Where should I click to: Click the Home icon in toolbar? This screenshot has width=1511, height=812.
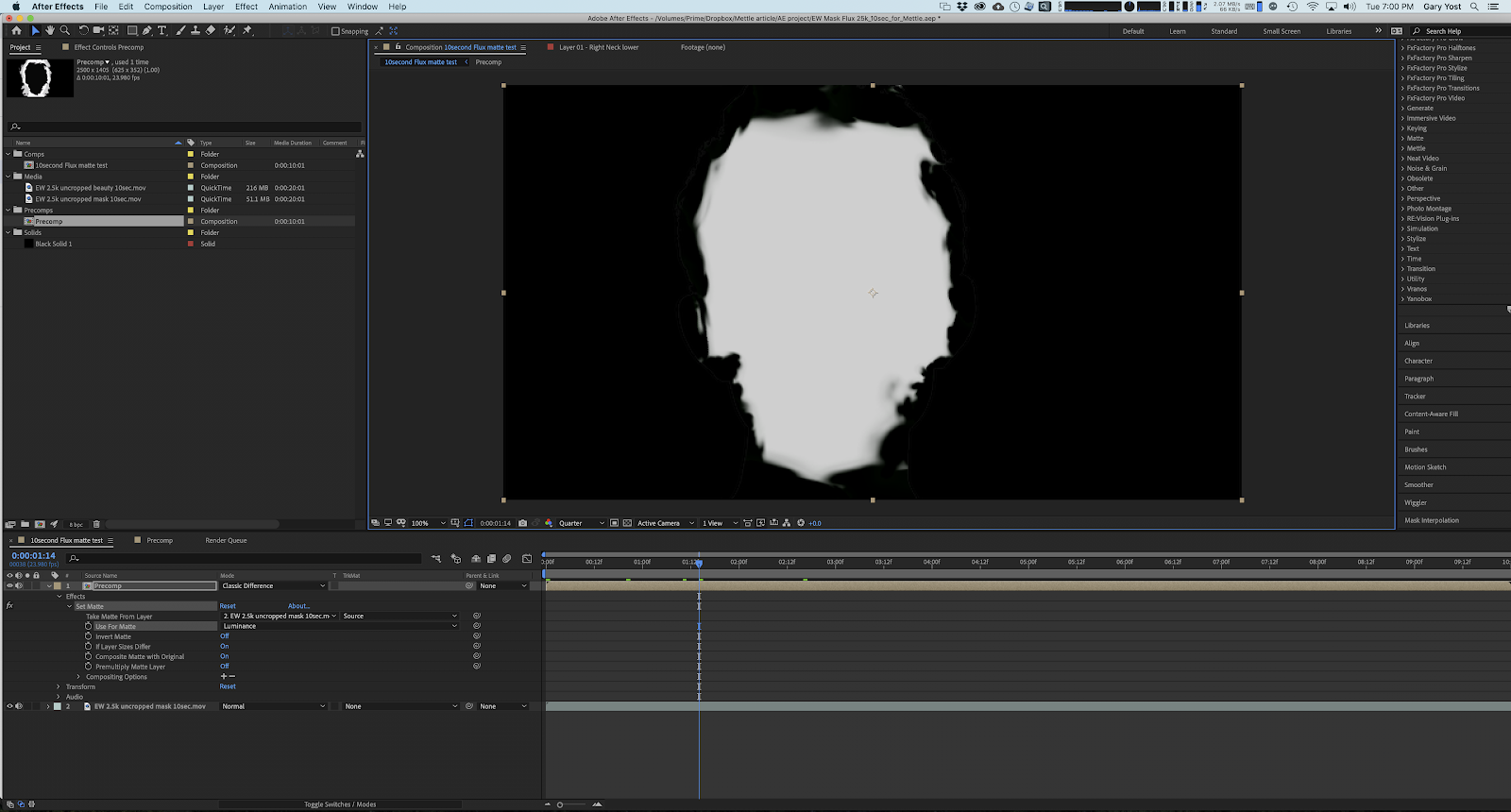(x=16, y=30)
